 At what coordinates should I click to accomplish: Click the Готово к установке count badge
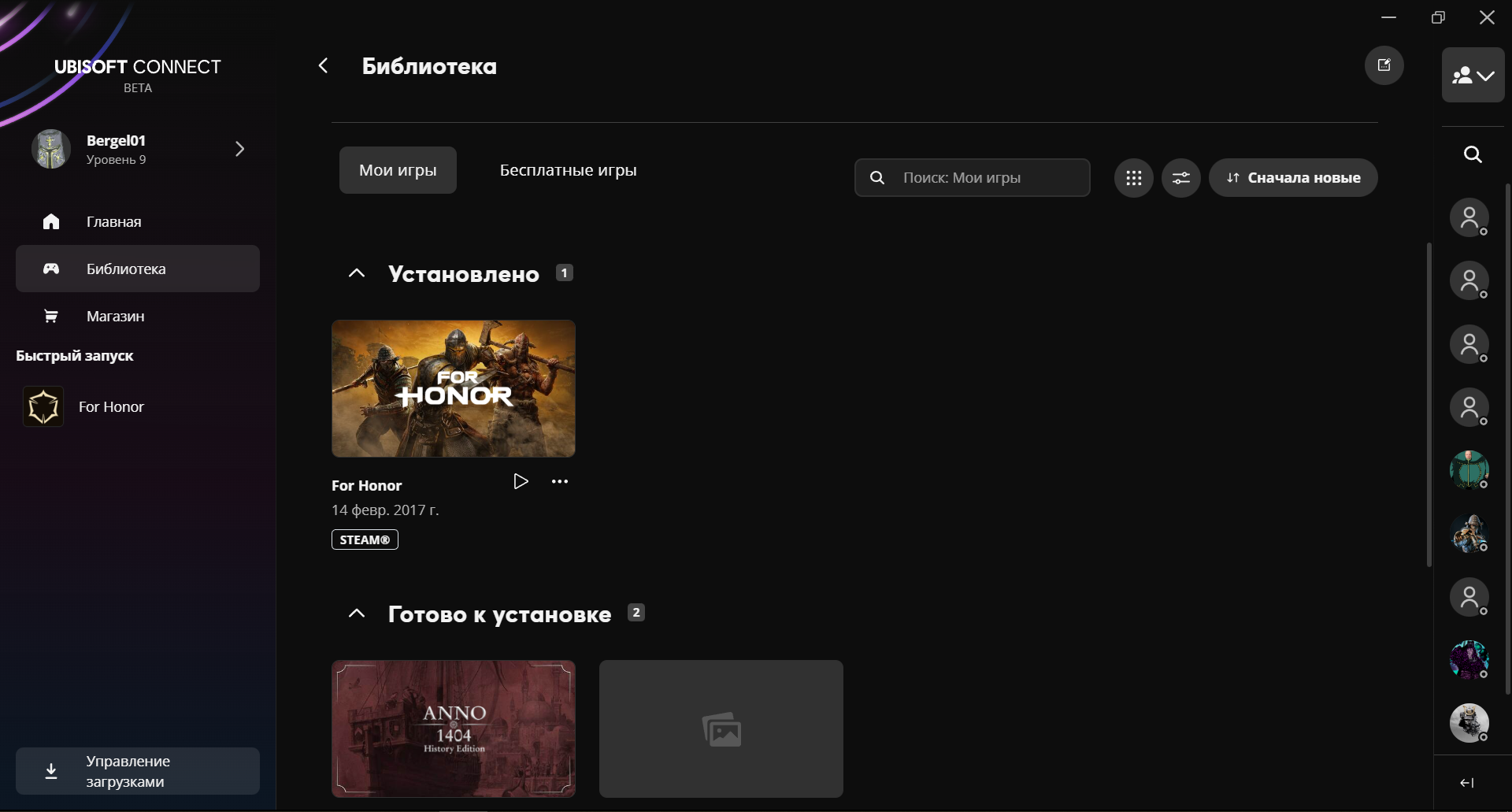pyautogui.click(x=636, y=612)
